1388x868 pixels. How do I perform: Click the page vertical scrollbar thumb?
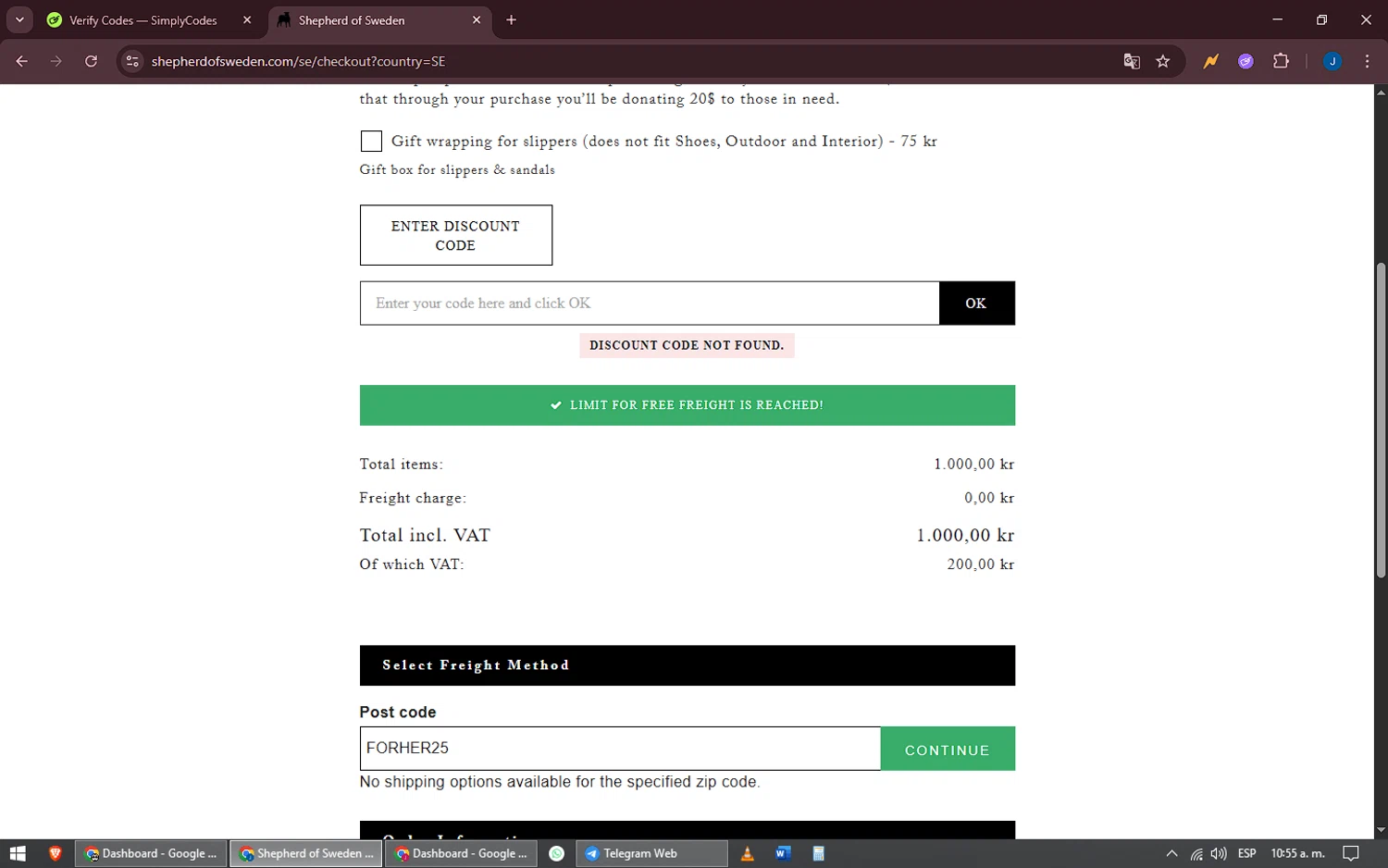tap(1381, 421)
